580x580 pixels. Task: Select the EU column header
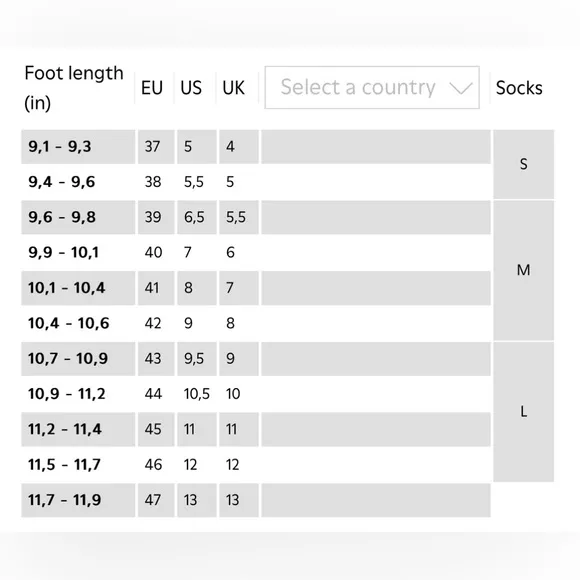click(152, 88)
